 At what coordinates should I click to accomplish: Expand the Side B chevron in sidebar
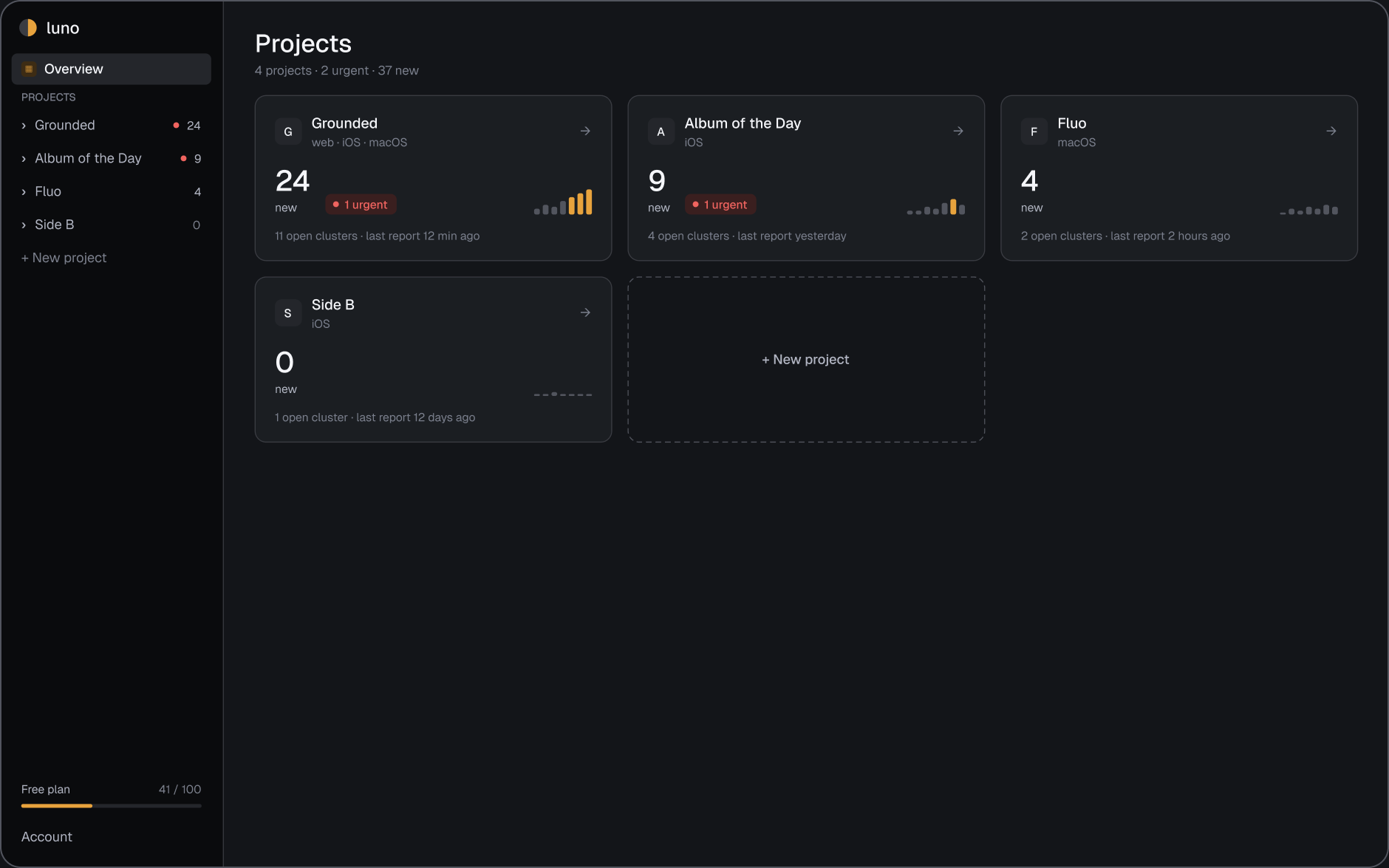pyautogui.click(x=24, y=225)
